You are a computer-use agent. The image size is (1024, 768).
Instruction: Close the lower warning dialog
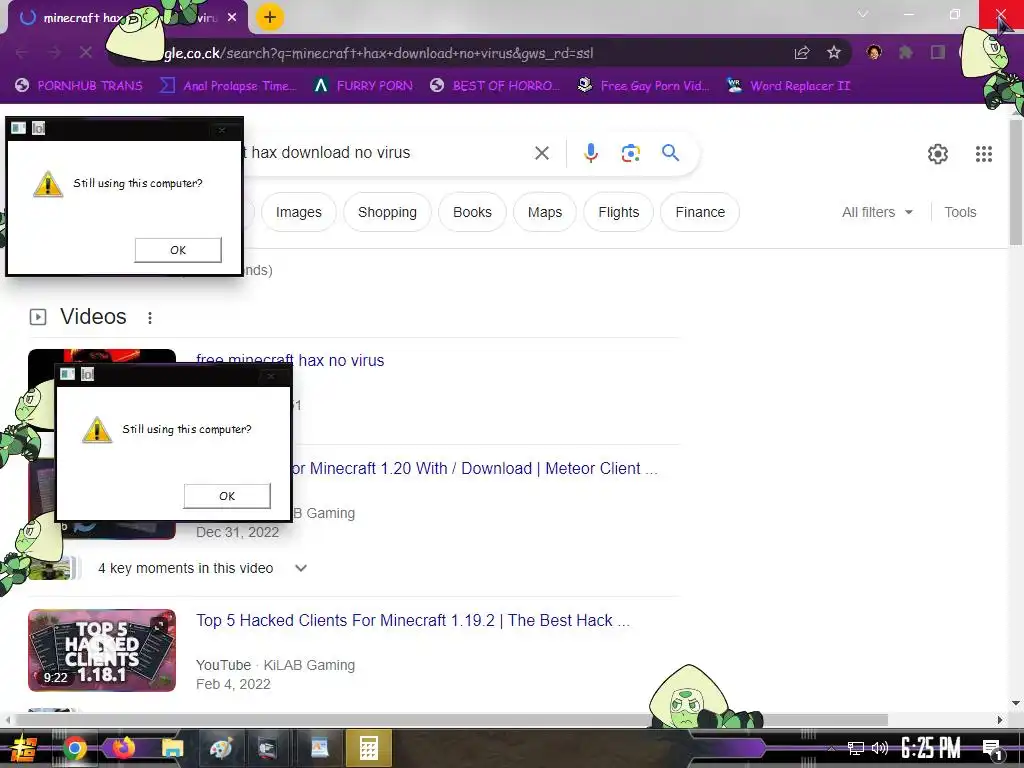tap(271, 376)
